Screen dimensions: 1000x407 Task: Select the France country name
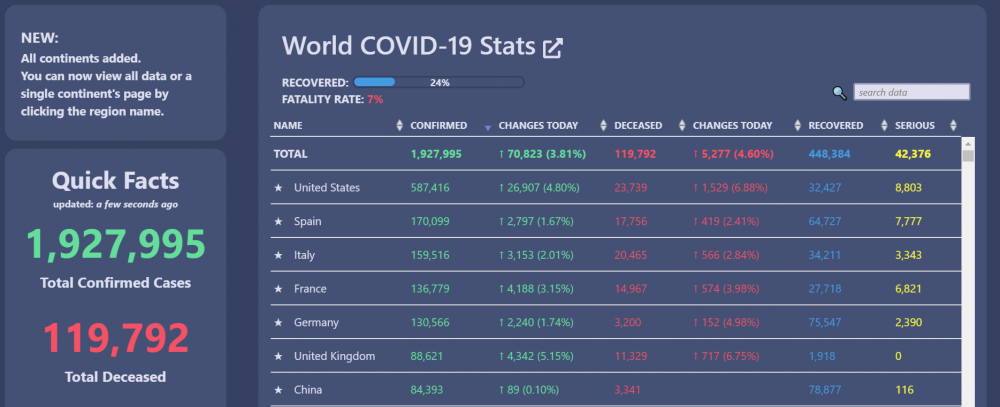pos(310,289)
